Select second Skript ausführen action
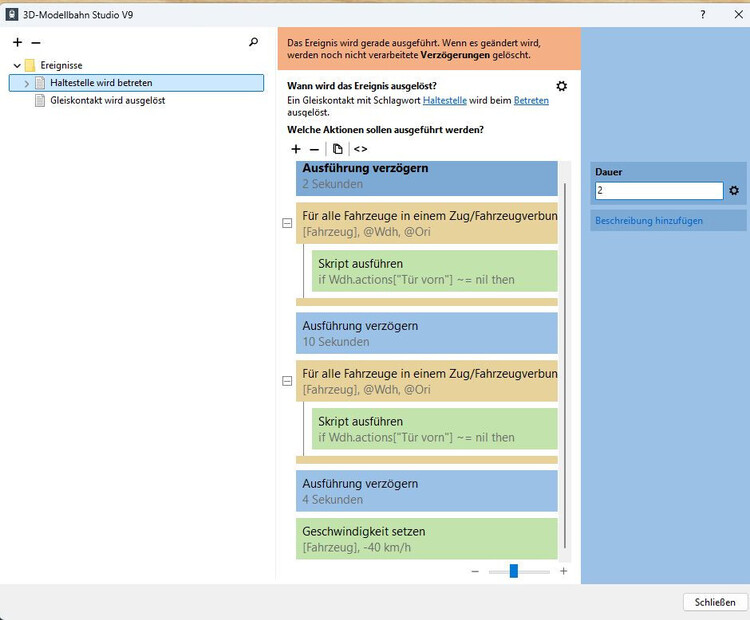The image size is (750, 620). 434,429
